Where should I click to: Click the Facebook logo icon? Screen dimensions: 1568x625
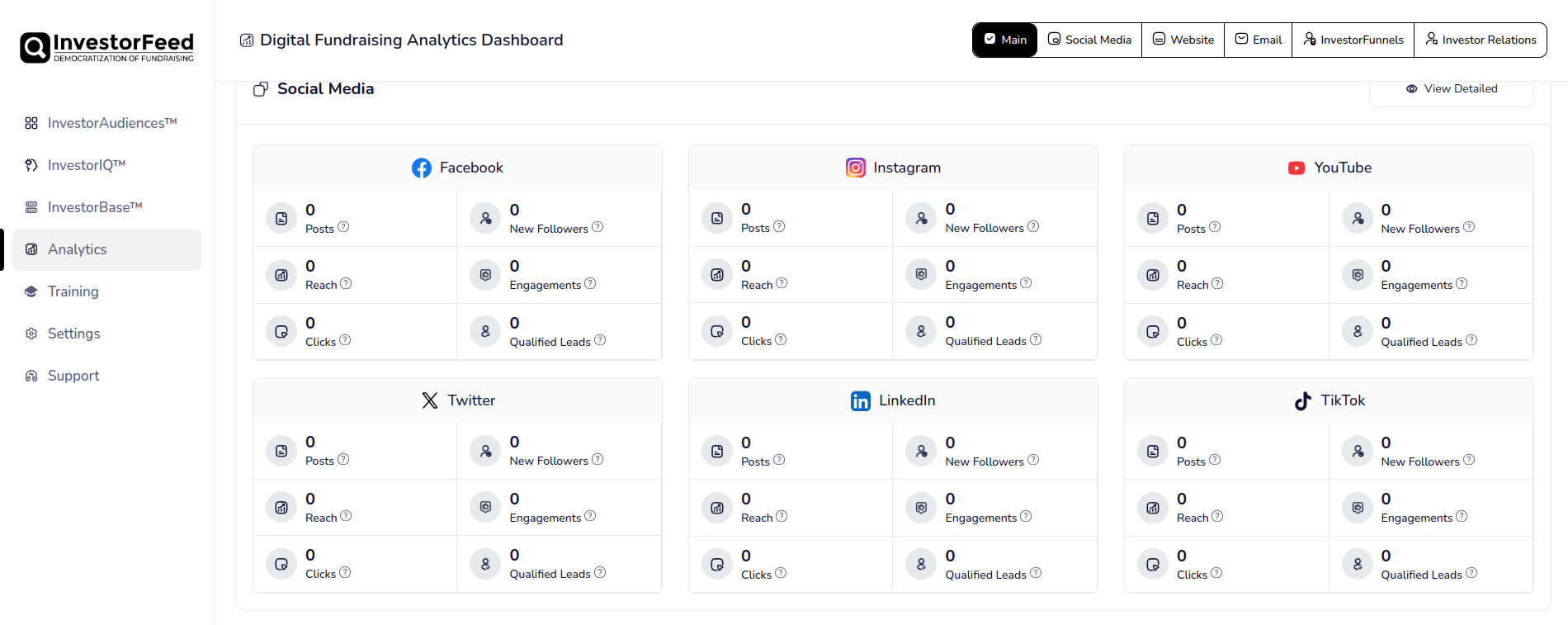(421, 168)
